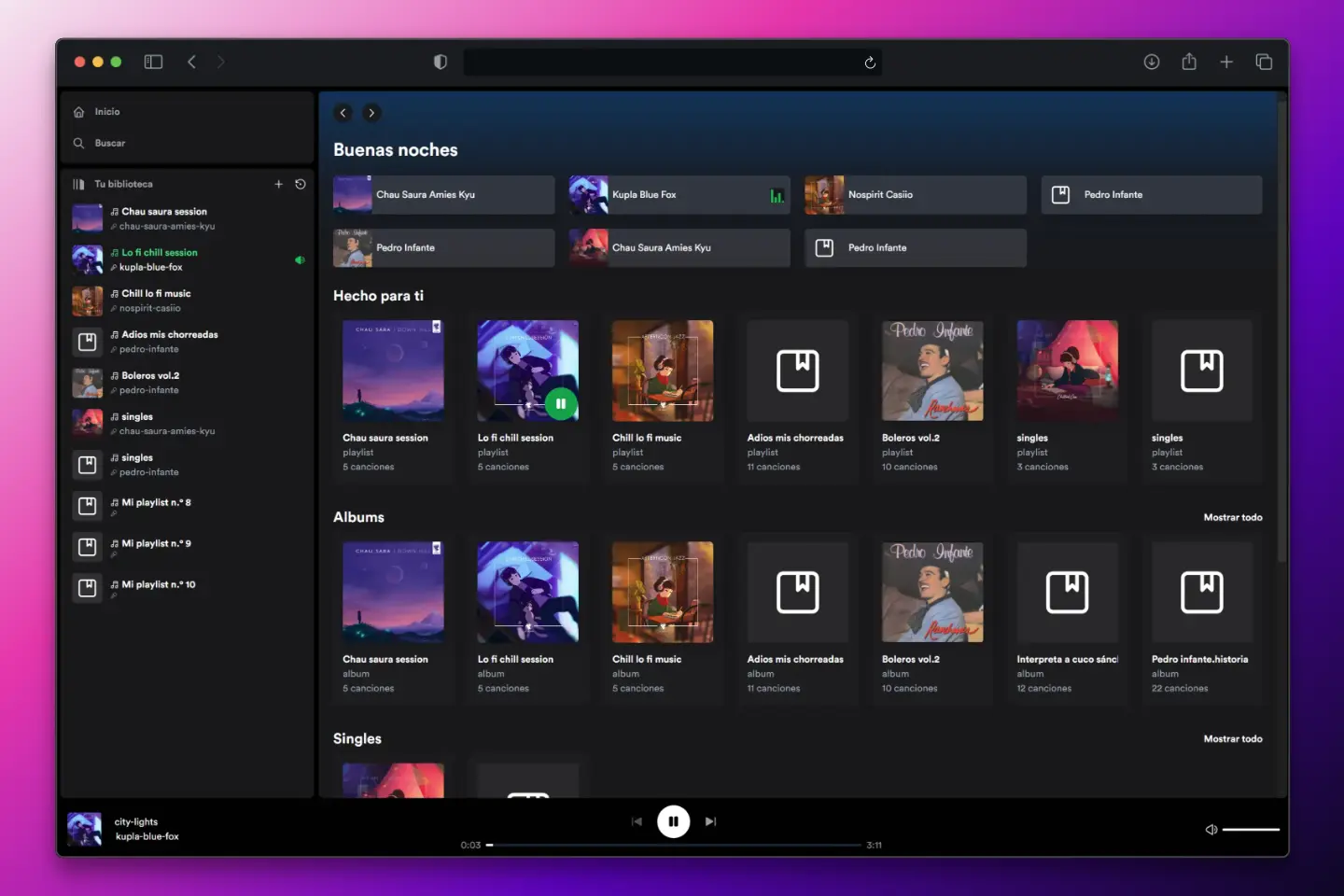Go back with Safari's toolbar back arrow
This screenshot has height=896, width=1344.
click(x=191, y=62)
